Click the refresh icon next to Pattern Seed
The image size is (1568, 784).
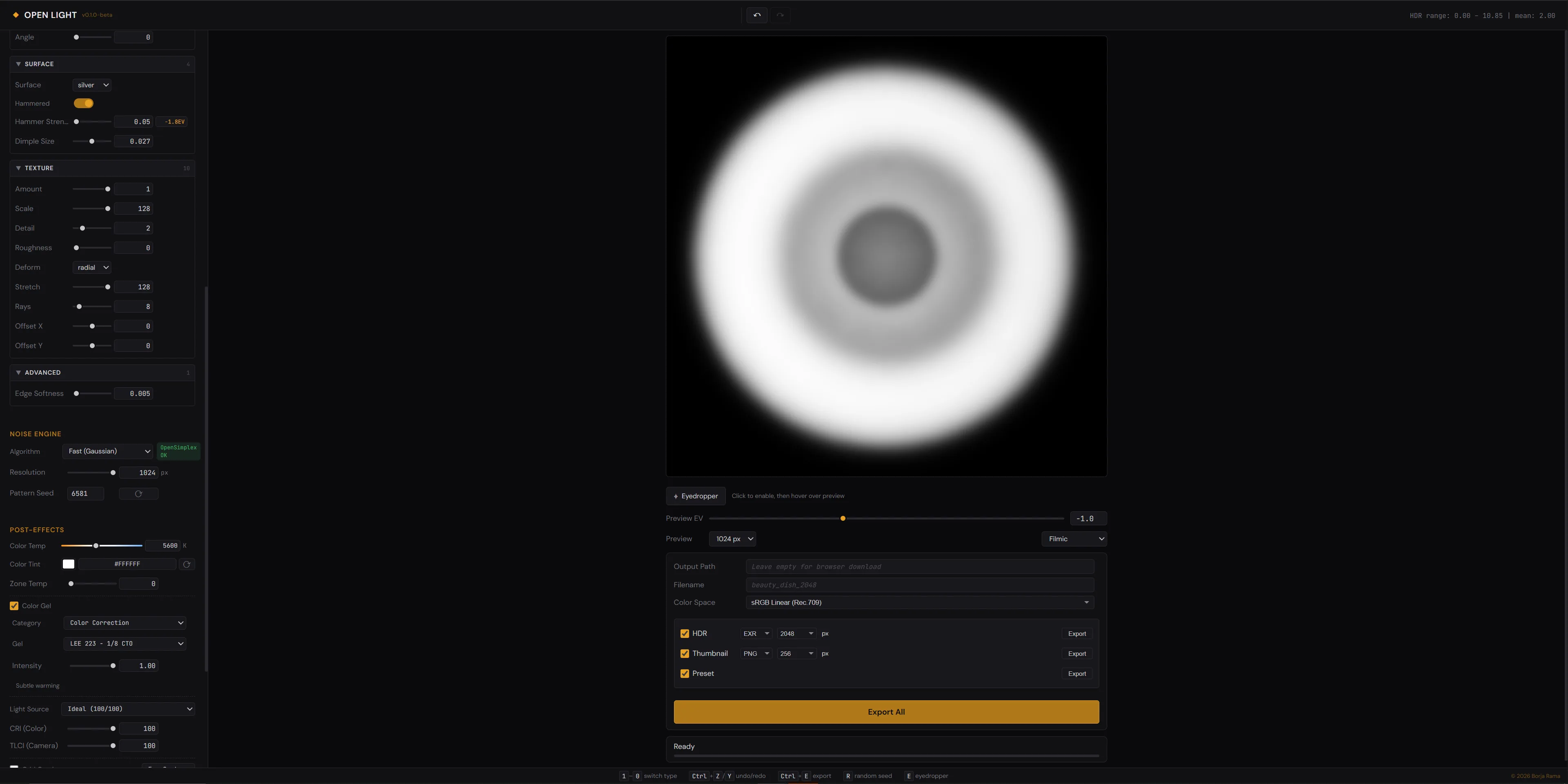138,493
